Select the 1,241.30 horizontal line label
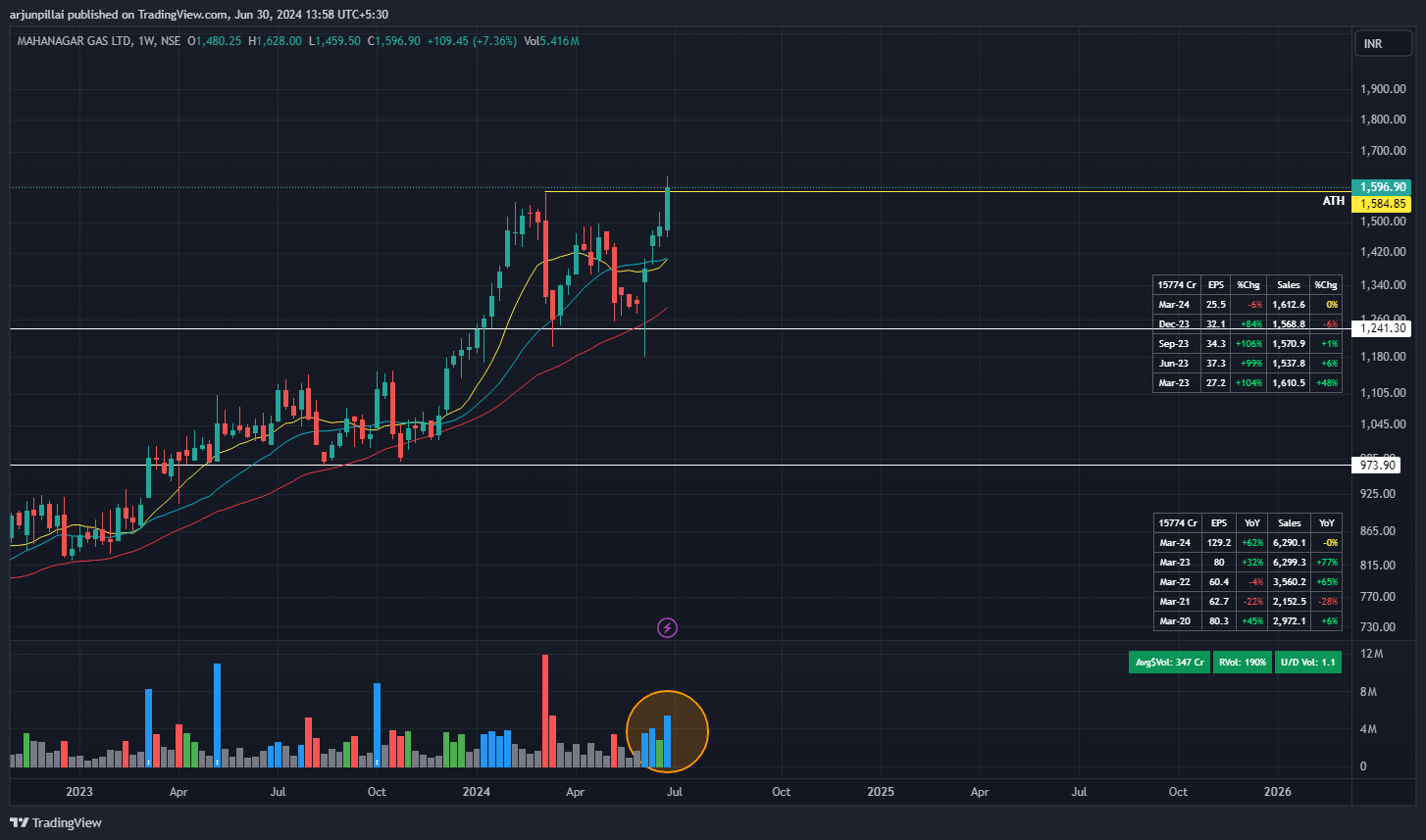Screen dimensions: 1426x840 [x=1380, y=329]
